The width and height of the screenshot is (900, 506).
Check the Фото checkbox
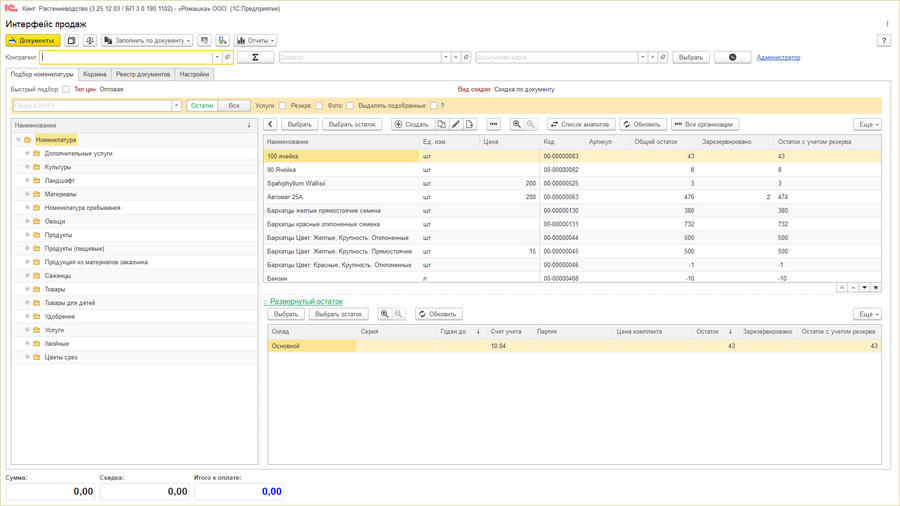(350, 106)
